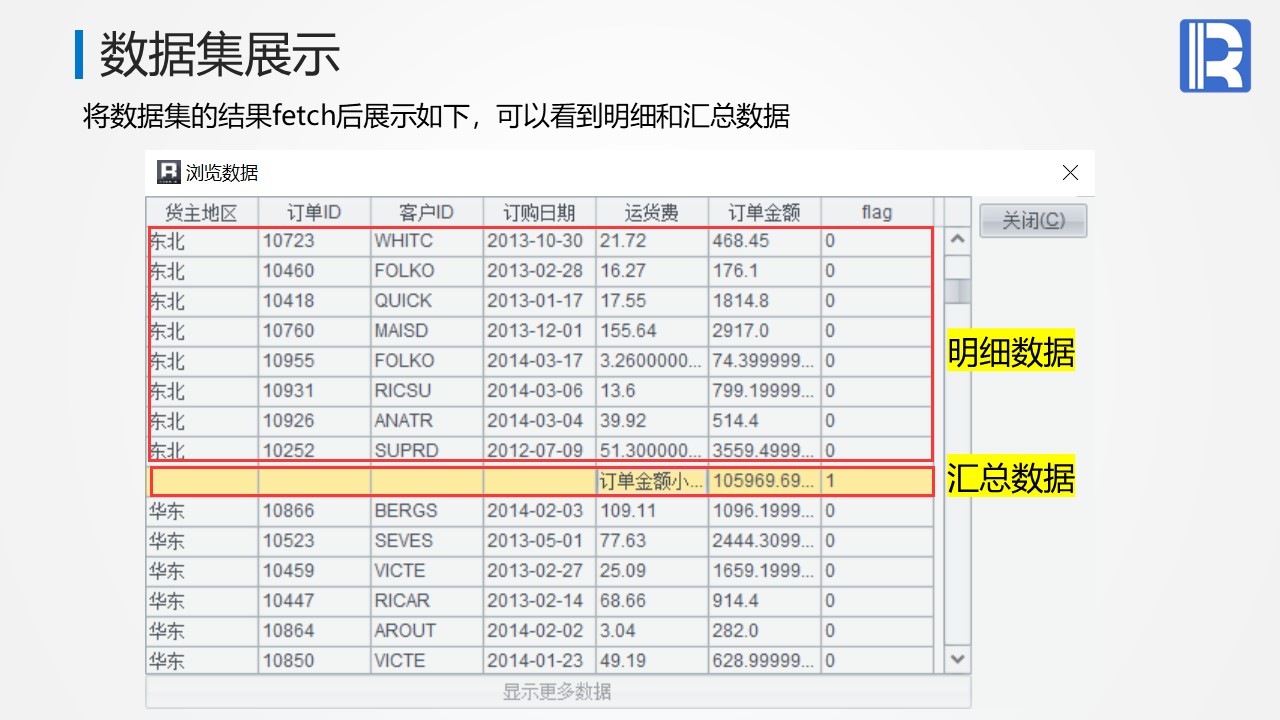Click the freight value 21.72
This screenshot has height=720, width=1280.
click(652, 241)
